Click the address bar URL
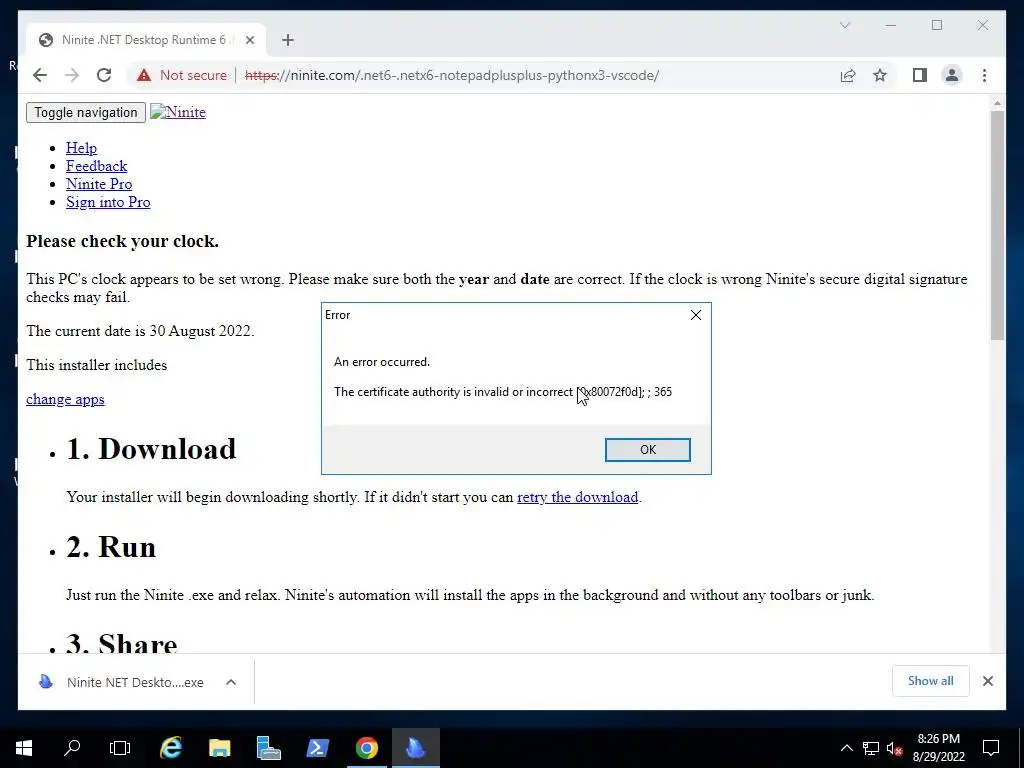 451,75
